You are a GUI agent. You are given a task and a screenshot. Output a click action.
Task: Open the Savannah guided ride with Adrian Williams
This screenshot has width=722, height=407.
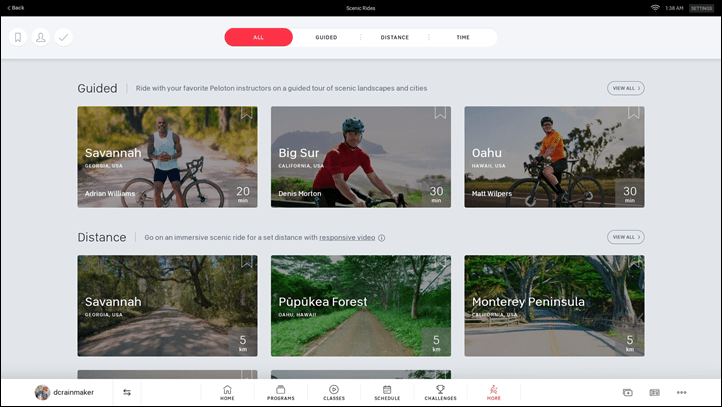point(167,157)
